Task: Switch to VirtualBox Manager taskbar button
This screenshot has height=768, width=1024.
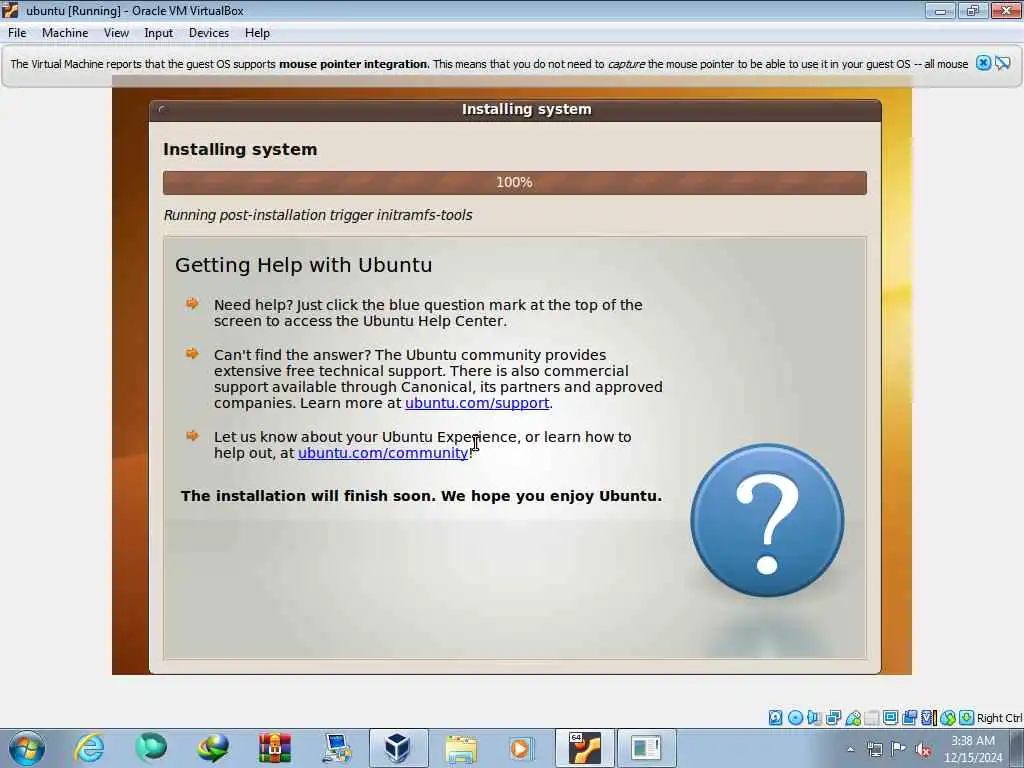Action: tap(398, 748)
